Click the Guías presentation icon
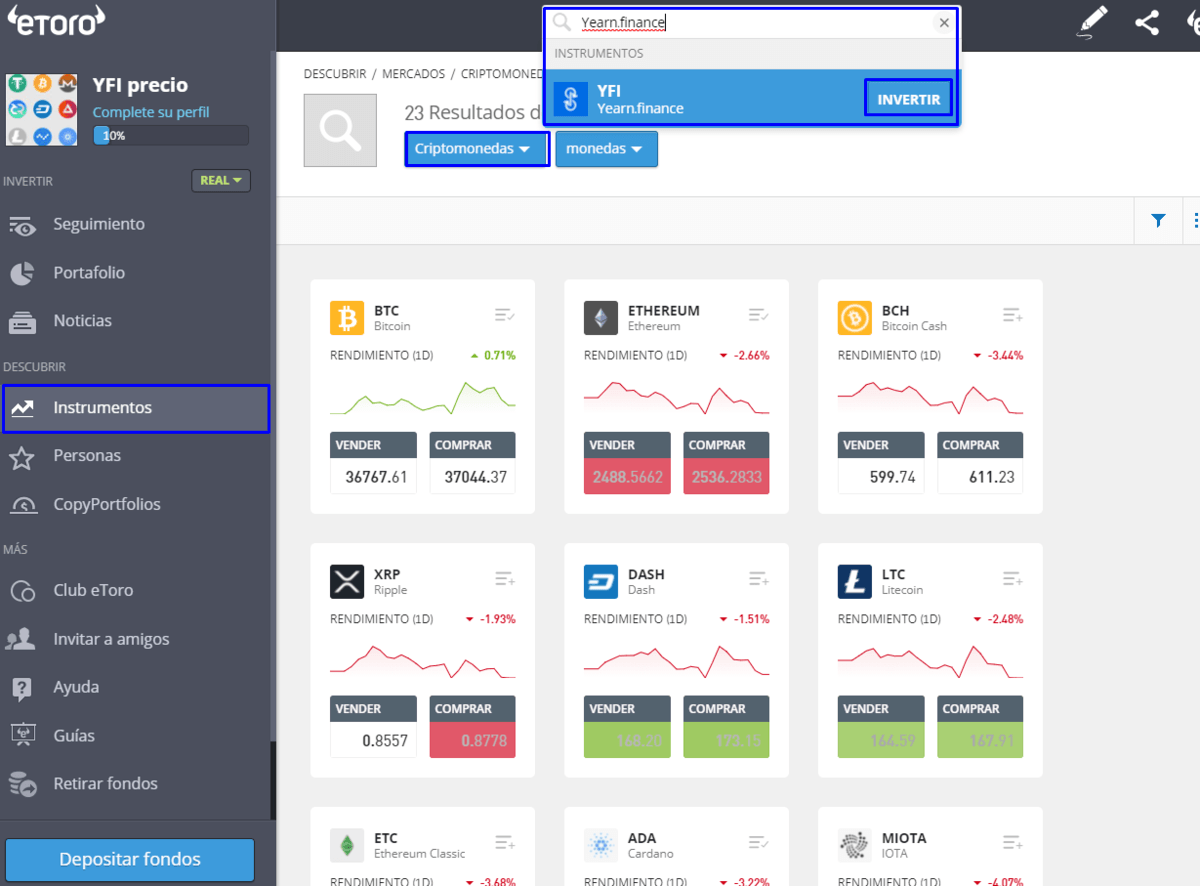The width and height of the screenshot is (1200, 886). (22, 736)
